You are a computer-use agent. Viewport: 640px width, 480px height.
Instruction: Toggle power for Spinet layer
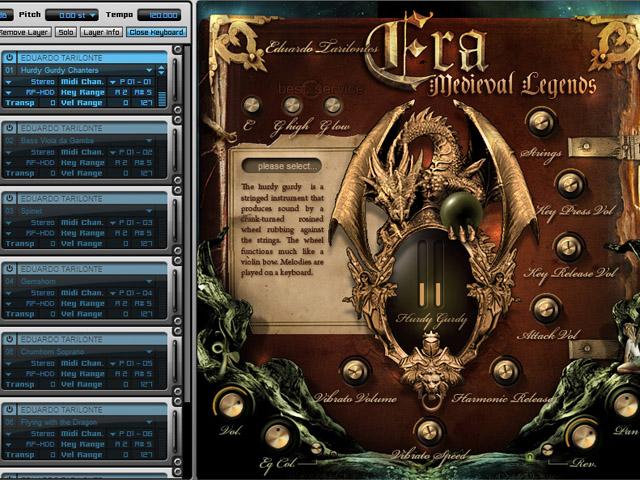[9, 198]
